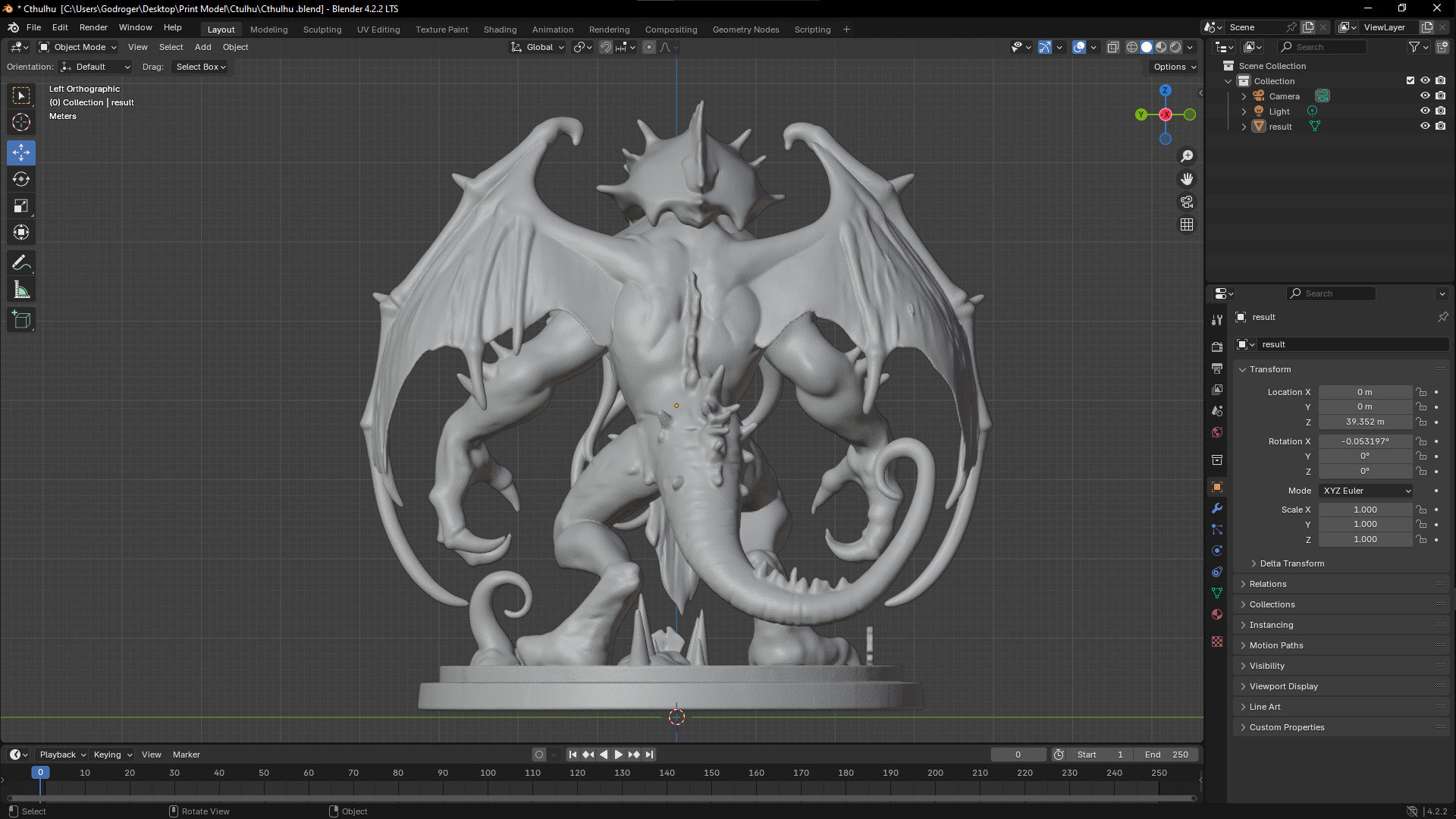Choose the Move tool
This screenshot has height=819, width=1456.
(x=21, y=152)
